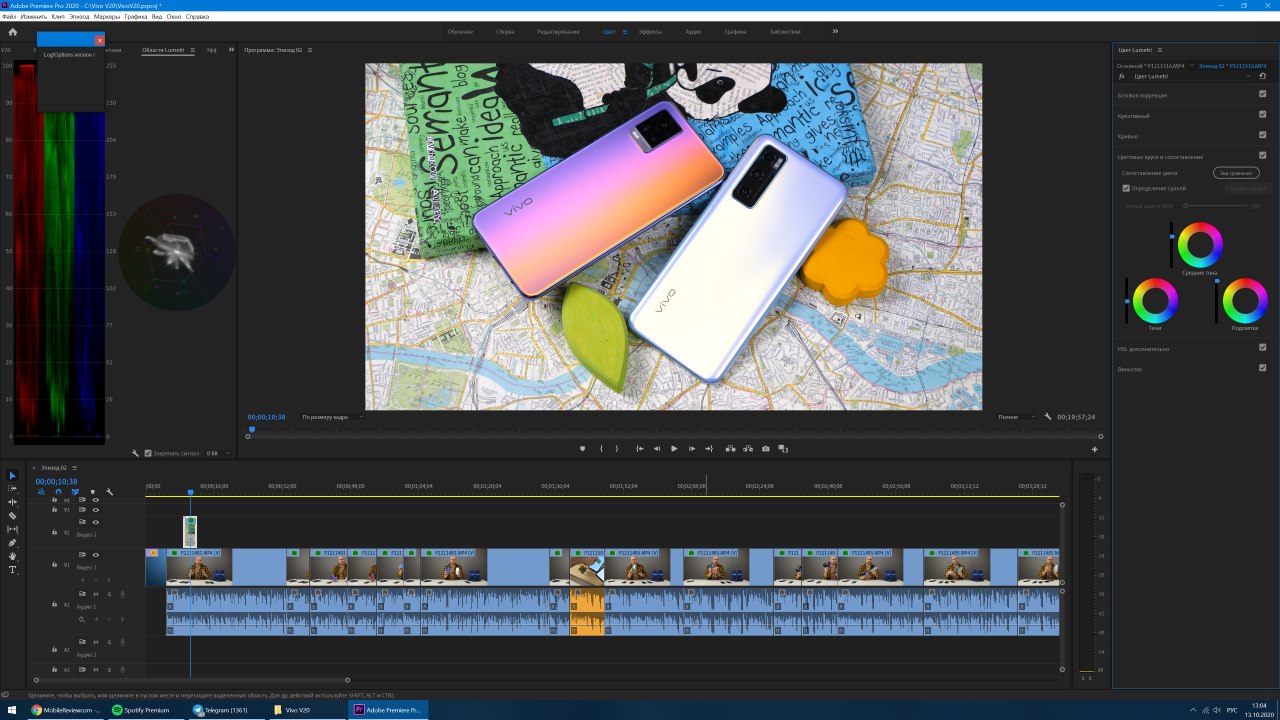Select the Pen tool
The image size is (1280, 720).
tap(13, 543)
